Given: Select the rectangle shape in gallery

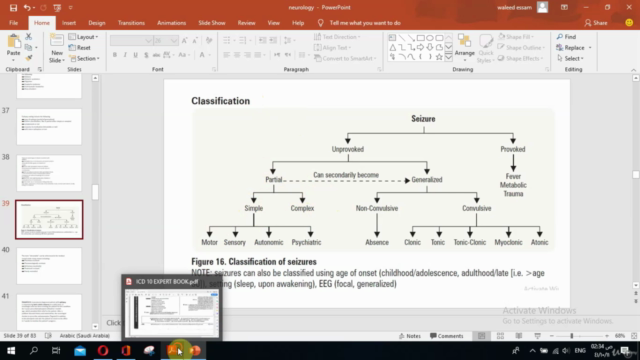Looking at the screenshot, I should click(x=420, y=38).
